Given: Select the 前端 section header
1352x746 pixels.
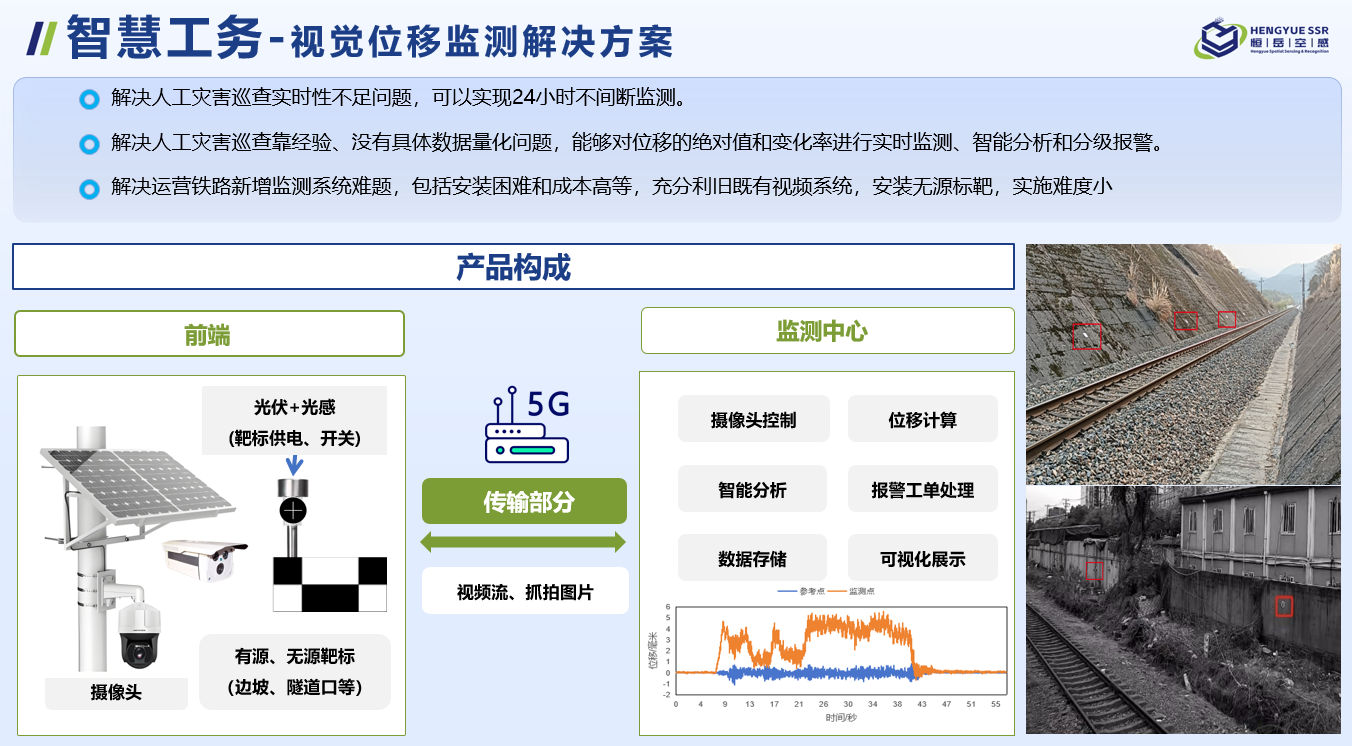Looking at the screenshot, I should (x=209, y=334).
